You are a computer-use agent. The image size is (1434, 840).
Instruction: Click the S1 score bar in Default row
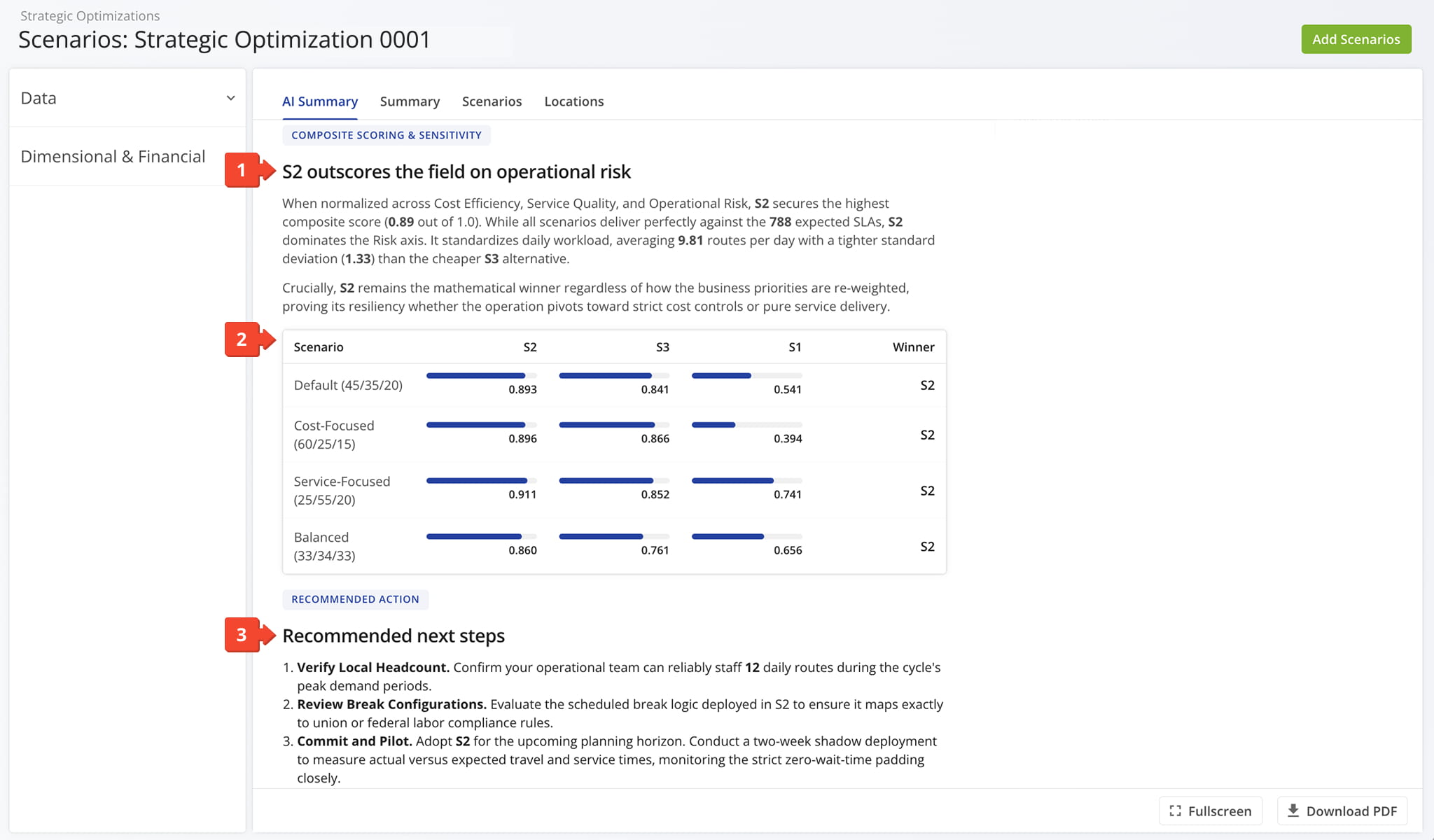click(x=746, y=376)
